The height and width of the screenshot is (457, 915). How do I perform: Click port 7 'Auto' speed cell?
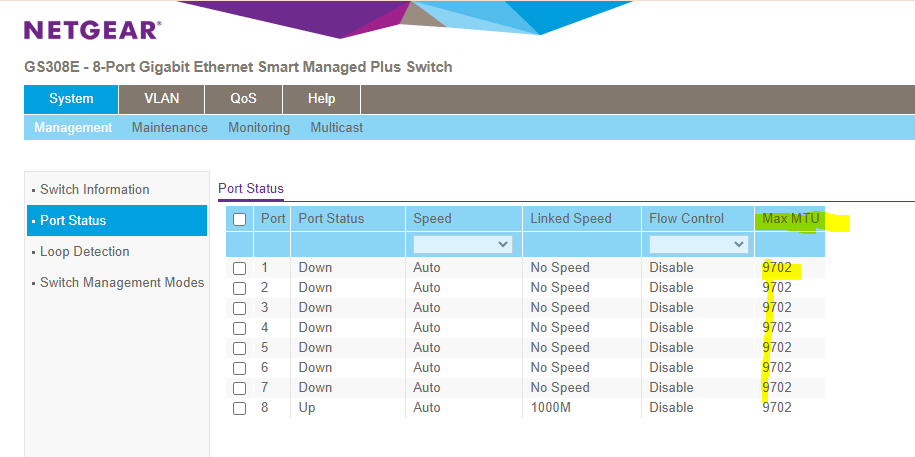point(427,388)
